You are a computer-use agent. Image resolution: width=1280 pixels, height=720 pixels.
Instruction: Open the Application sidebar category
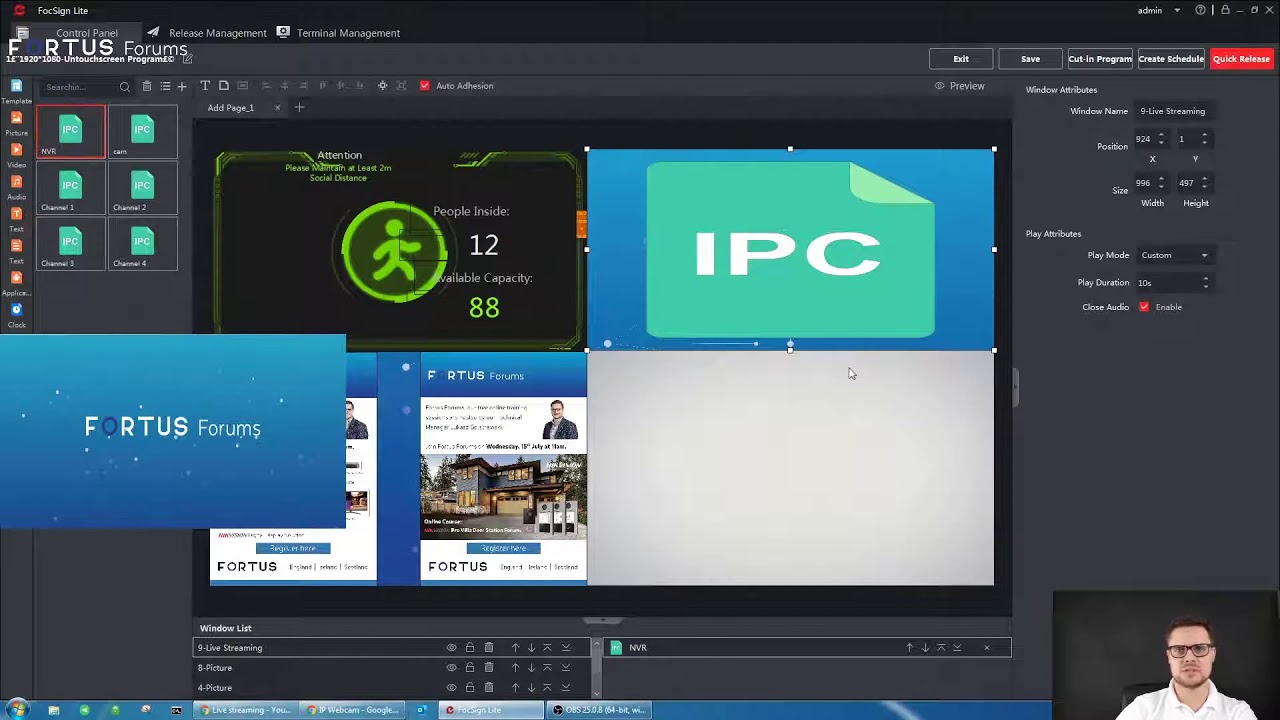[16, 284]
